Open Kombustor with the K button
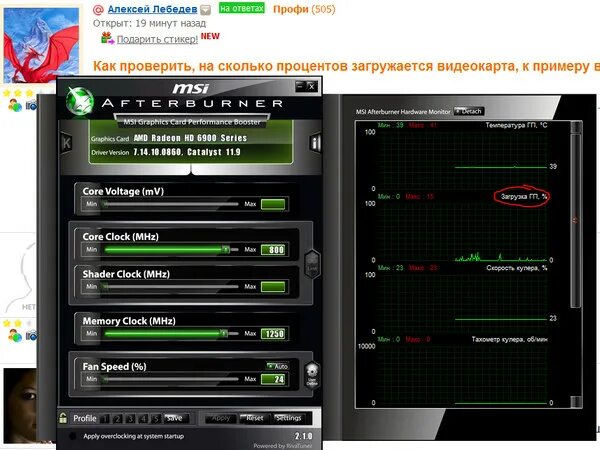Image resolution: width=600 pixels, height=450 pixels. pos(66,143)
